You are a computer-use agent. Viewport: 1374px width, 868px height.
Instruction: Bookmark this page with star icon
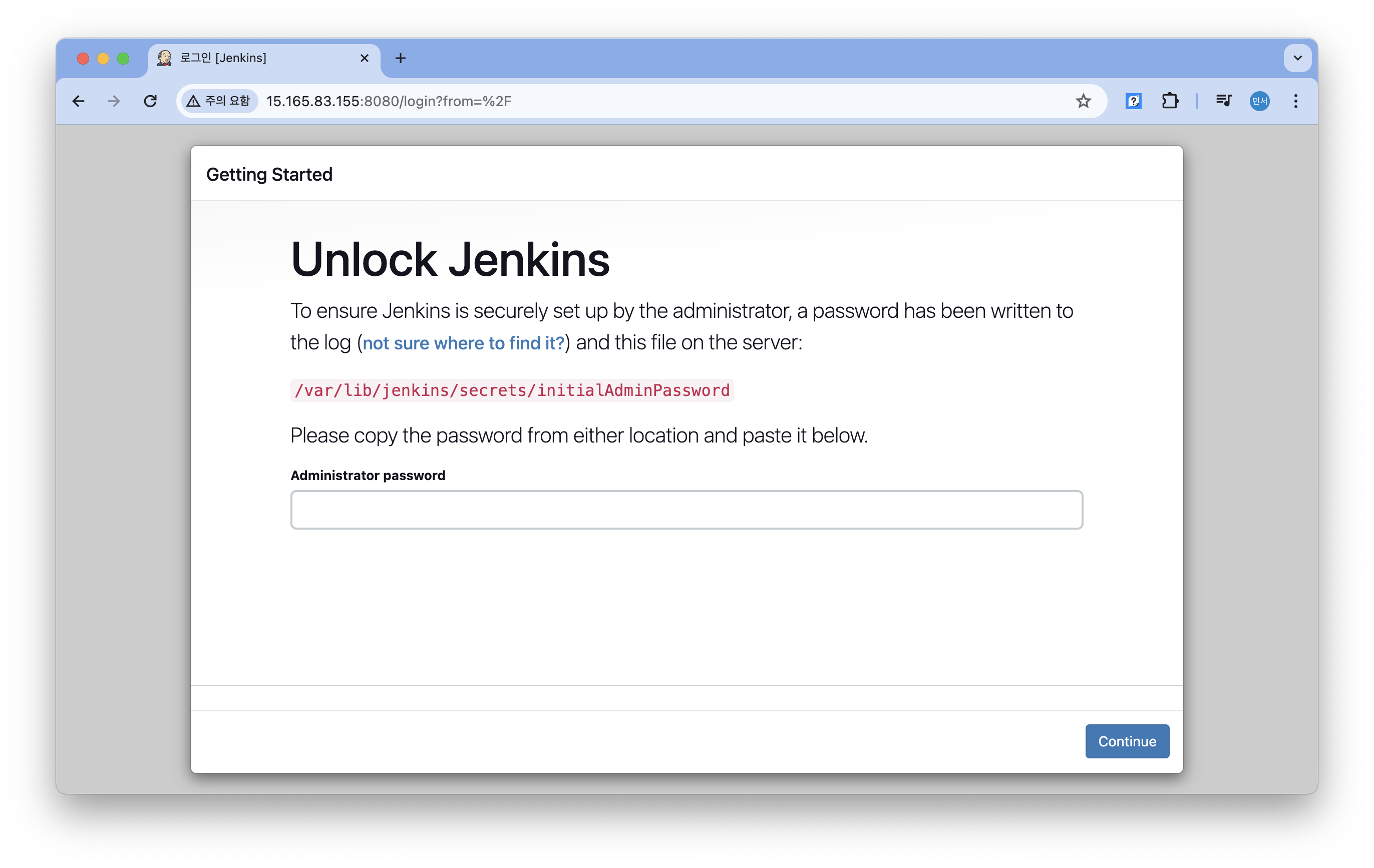click(1083, 101)
